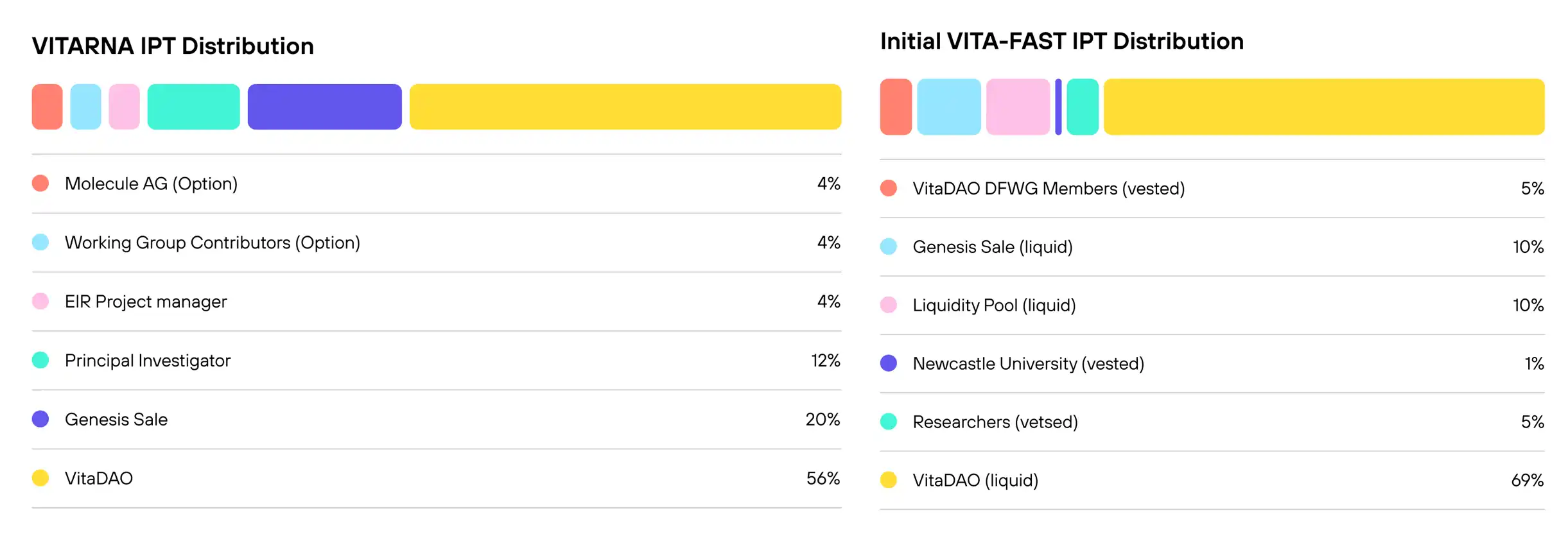This screenshot has height=552, width=1568.
Task: Click the 'Working Group Contributors (Option)' label
Action: click(212, 243)
